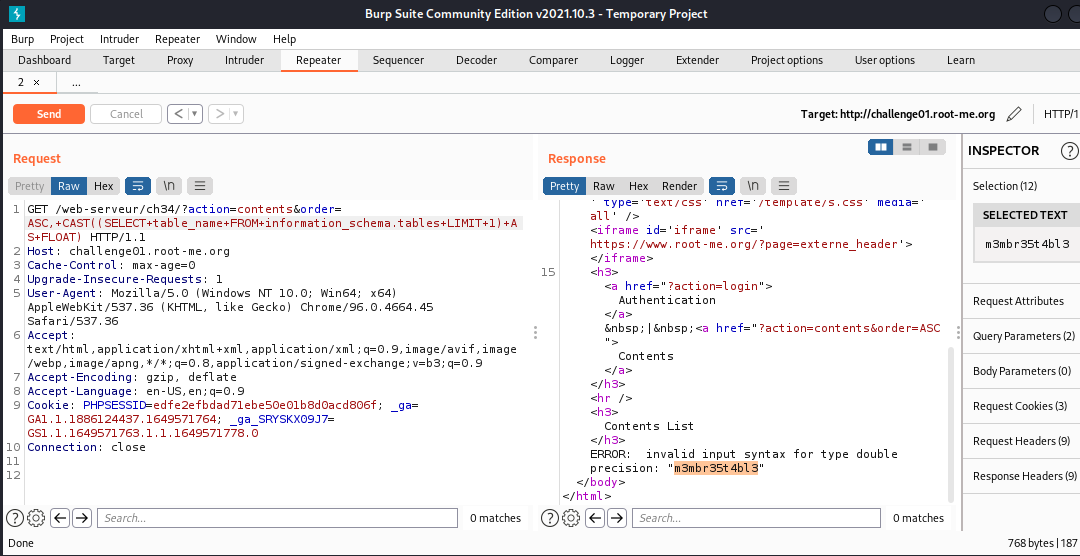Open the Learn tab

(960, 60)
